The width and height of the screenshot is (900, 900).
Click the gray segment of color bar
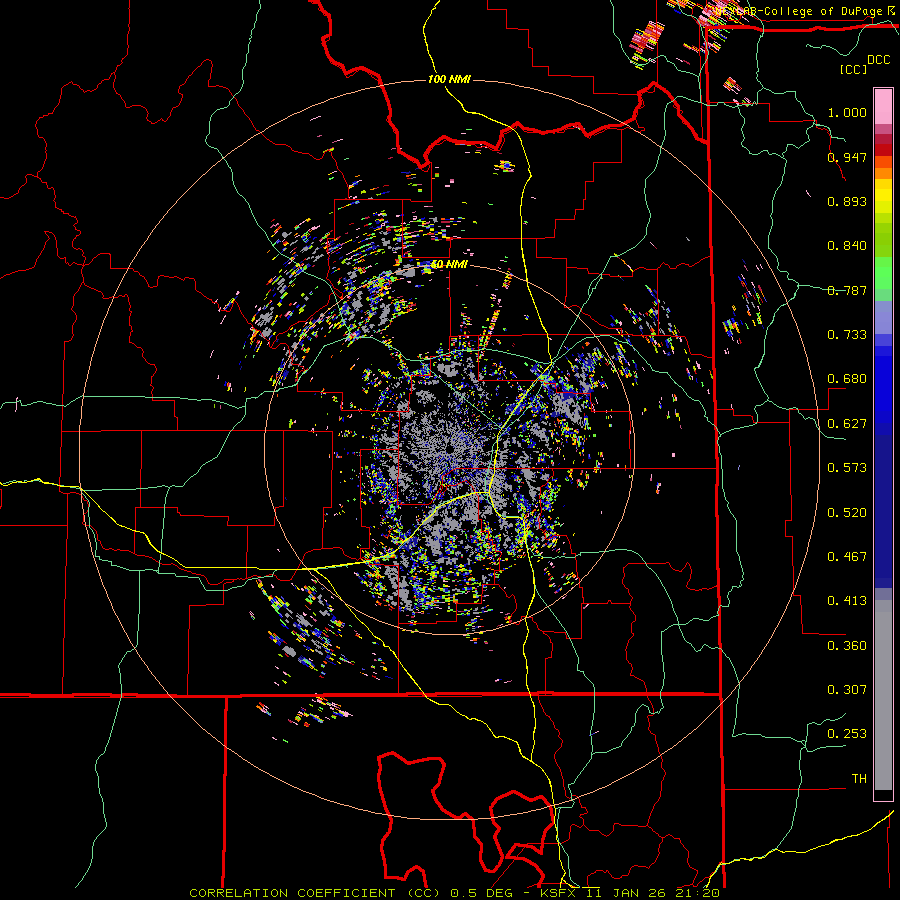[883, 695]
